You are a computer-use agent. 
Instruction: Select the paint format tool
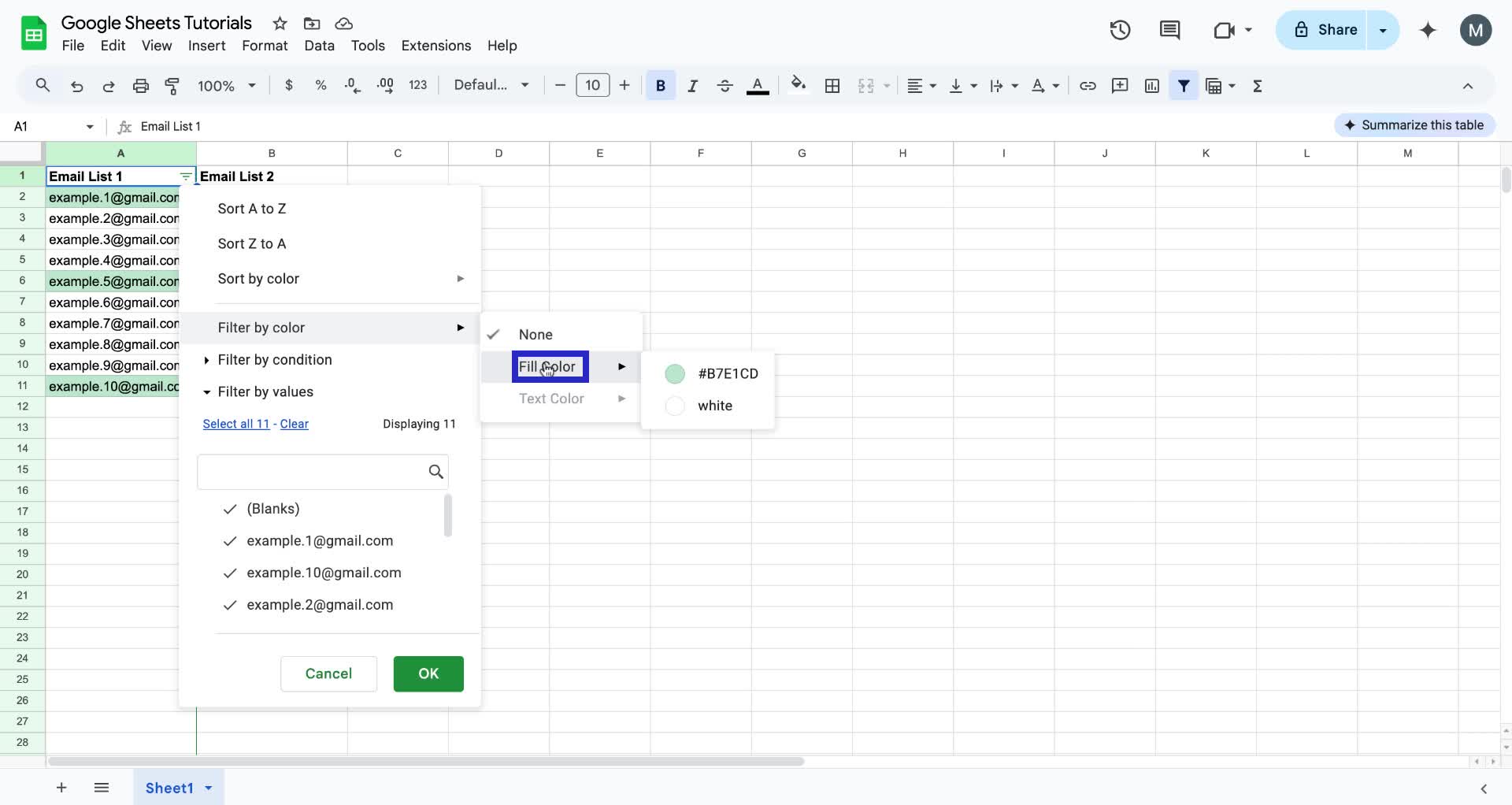172,85
